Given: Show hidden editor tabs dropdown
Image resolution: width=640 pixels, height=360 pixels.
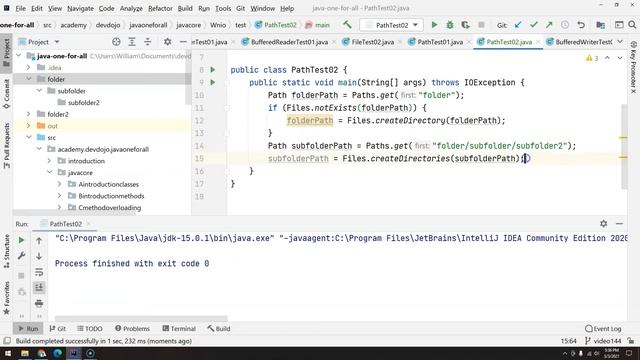Looking at the screenshot, I should pos(620,42).
